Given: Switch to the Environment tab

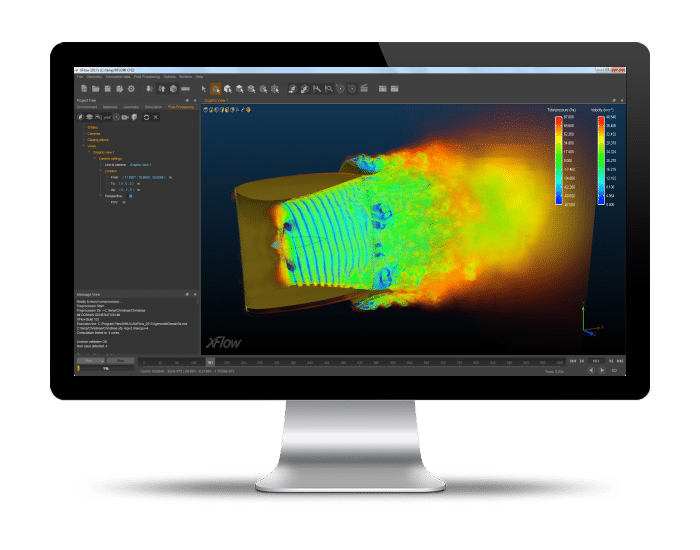Looking at the screenshot, I should pos(87,107).
